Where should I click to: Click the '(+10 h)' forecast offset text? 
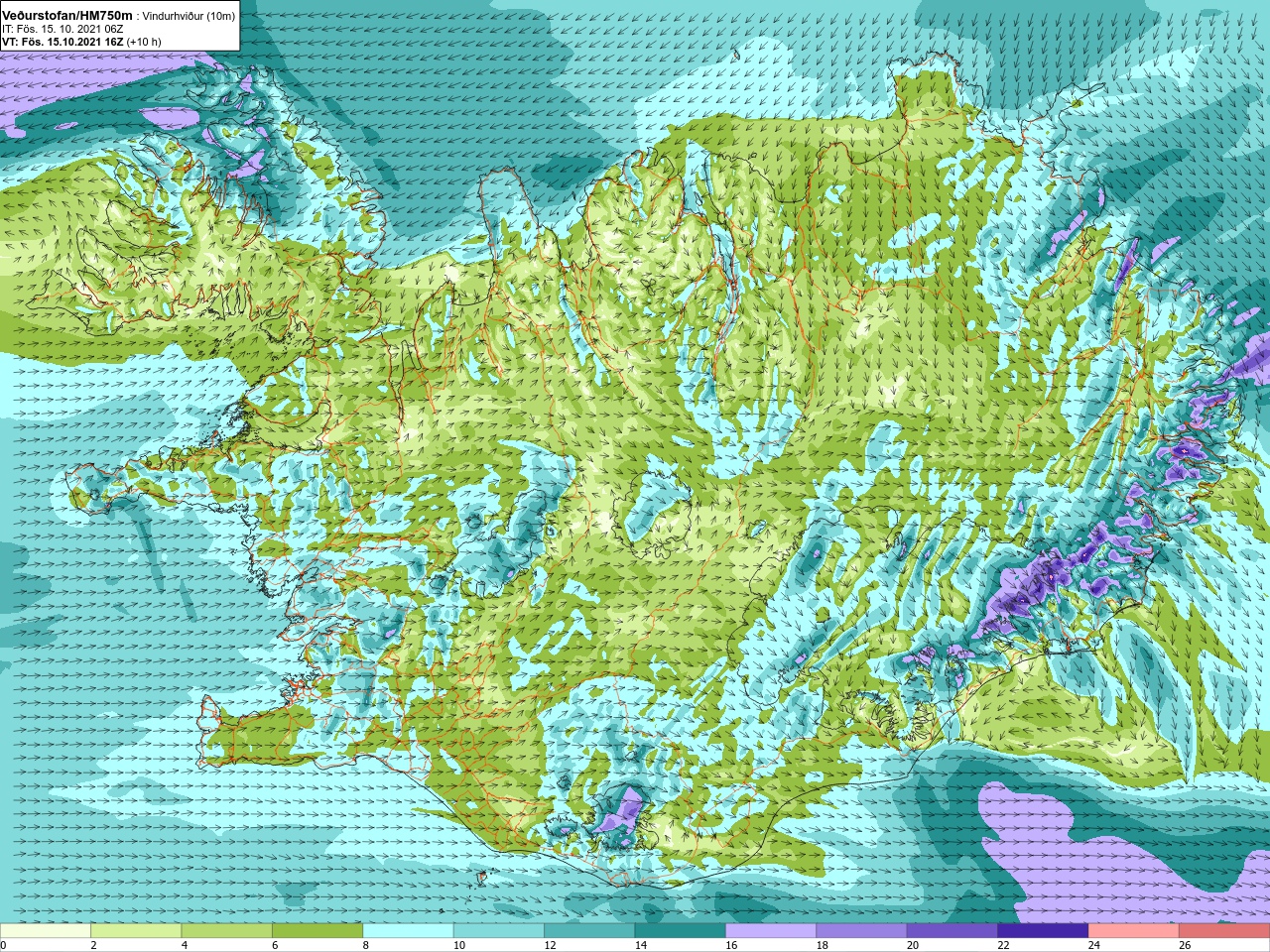(144, 42)
